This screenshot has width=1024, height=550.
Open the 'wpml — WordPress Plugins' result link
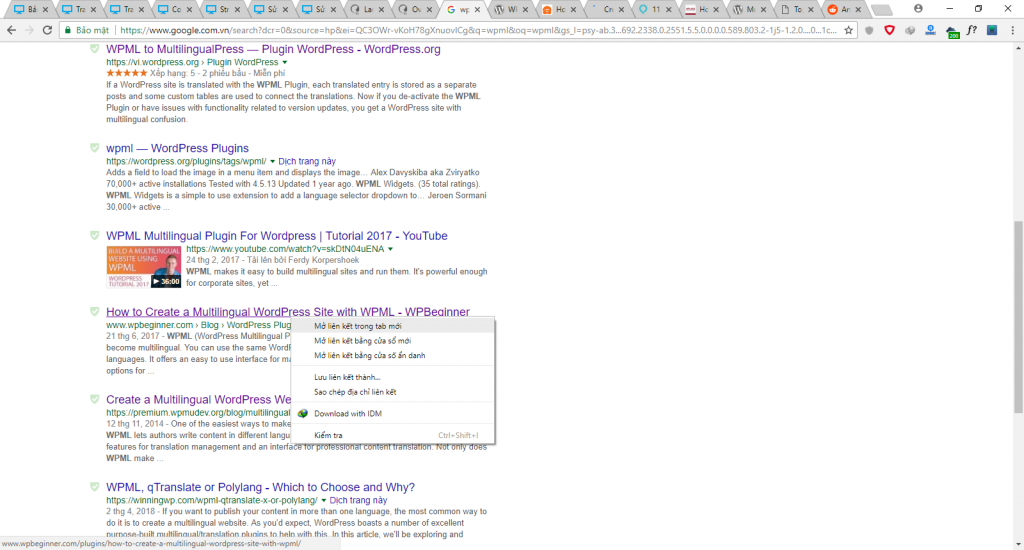pyautogui.click(x=177, y=148)
